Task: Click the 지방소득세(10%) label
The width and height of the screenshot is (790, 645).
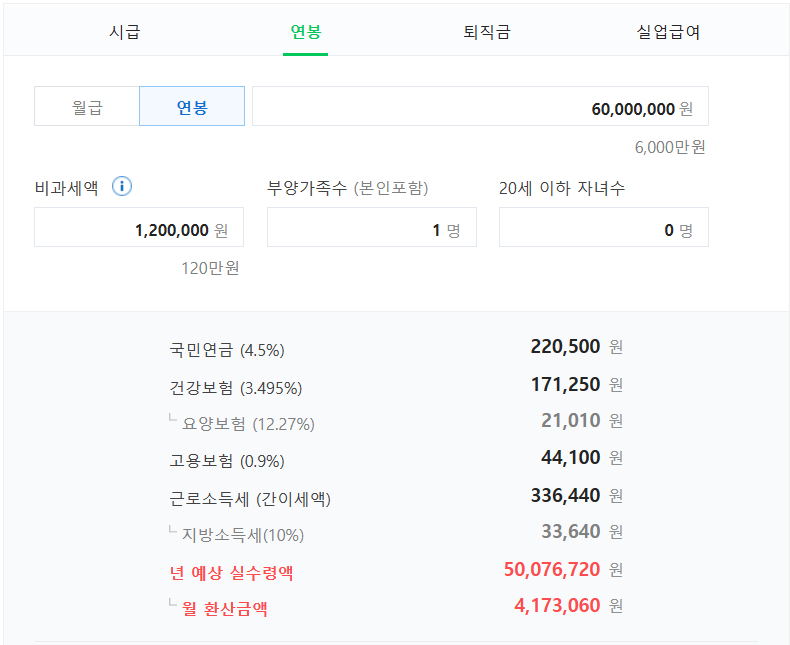Action: (x=243, y=535)
